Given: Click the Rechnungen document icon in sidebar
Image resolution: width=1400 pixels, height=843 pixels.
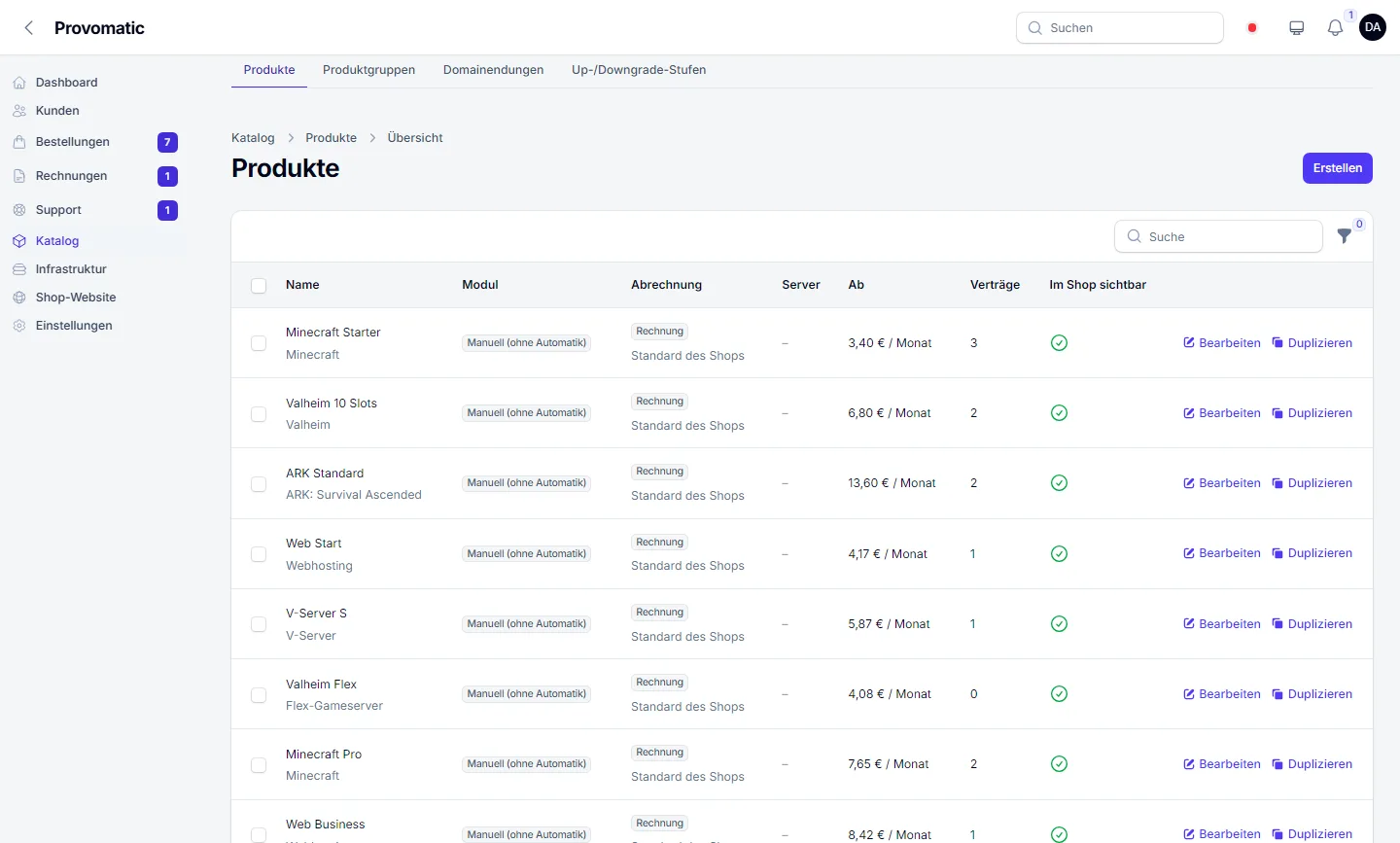Looking at the screenshot, I should pos(19,176).
